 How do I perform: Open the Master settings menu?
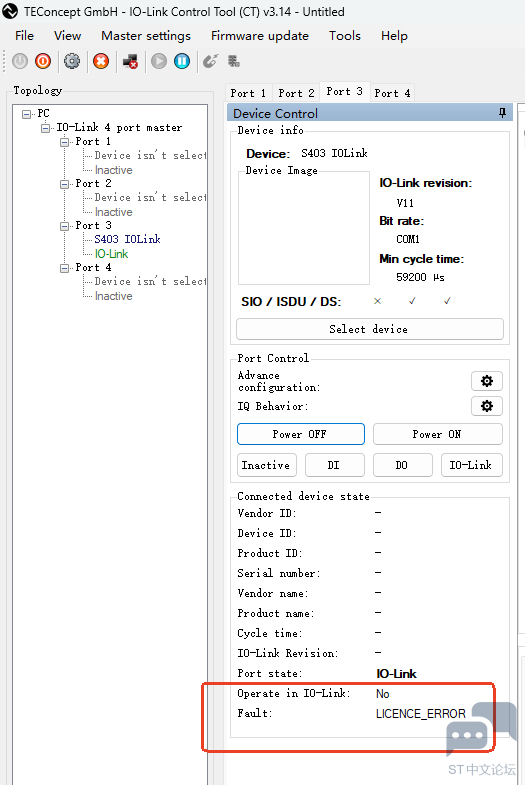[146, 36]
